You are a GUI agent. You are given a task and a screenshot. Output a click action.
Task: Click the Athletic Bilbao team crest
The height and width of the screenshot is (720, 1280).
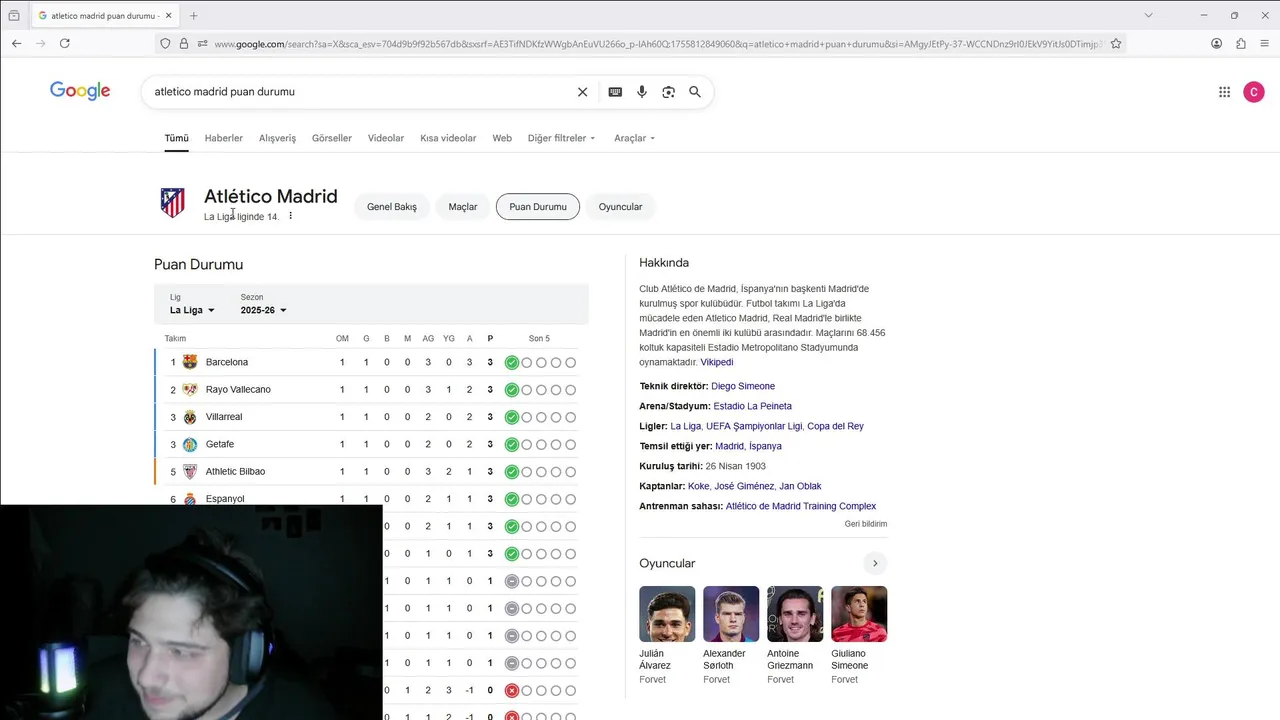pos(190,471)
